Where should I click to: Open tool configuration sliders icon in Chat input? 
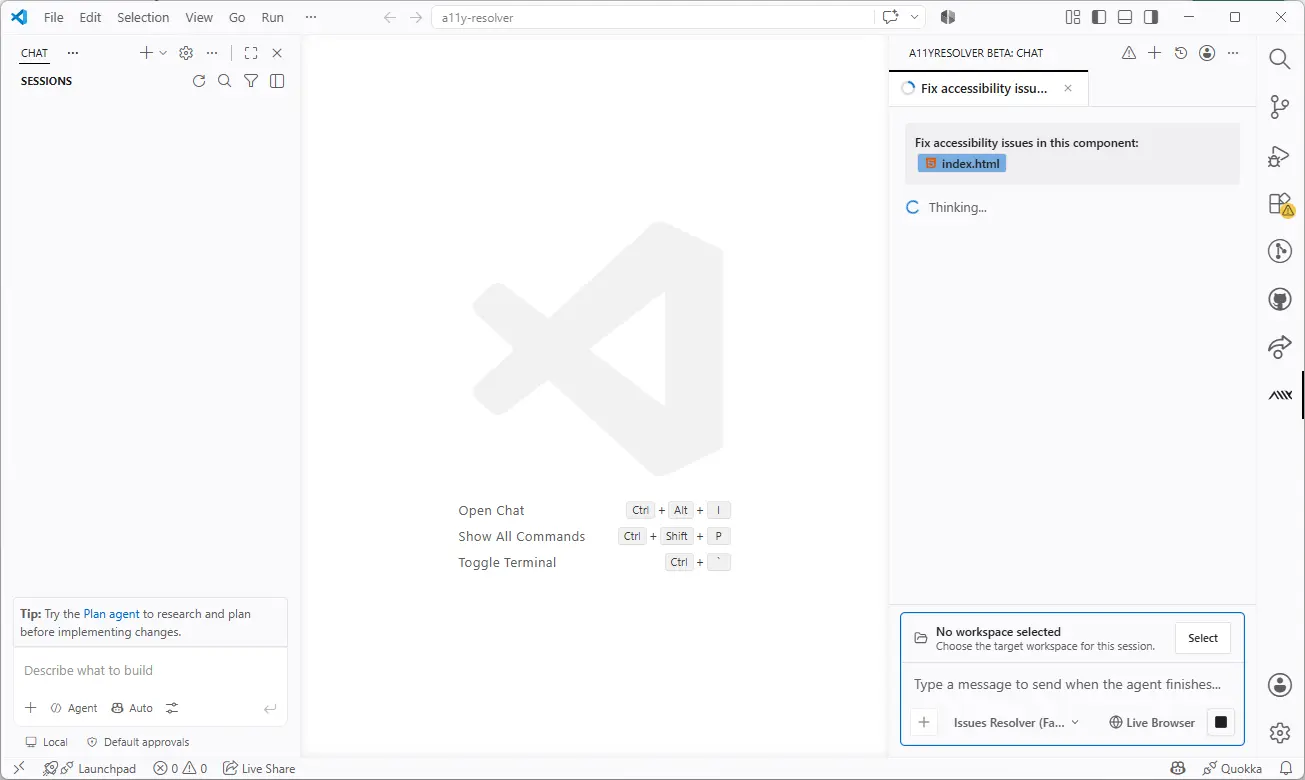coord(172,708)
